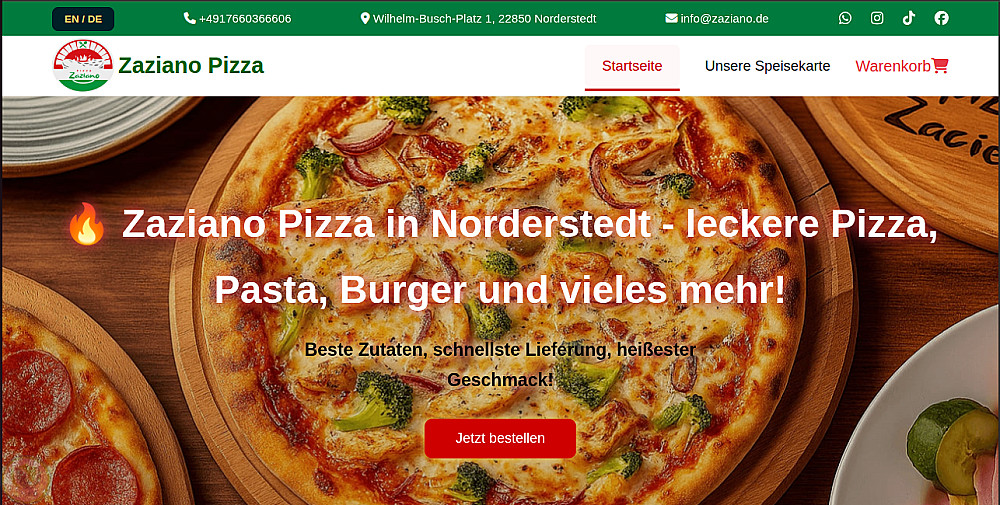
Task: Open the Instagram icon link
Action: click(877, 18)
